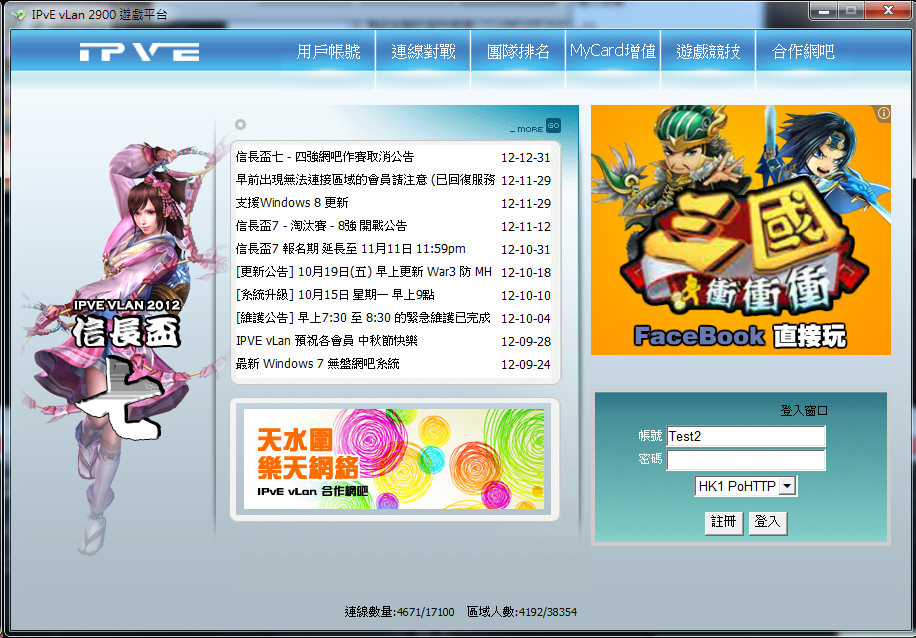Click the 註冊 register button
This screenshot has width=916, height=638.
point(723,522)
